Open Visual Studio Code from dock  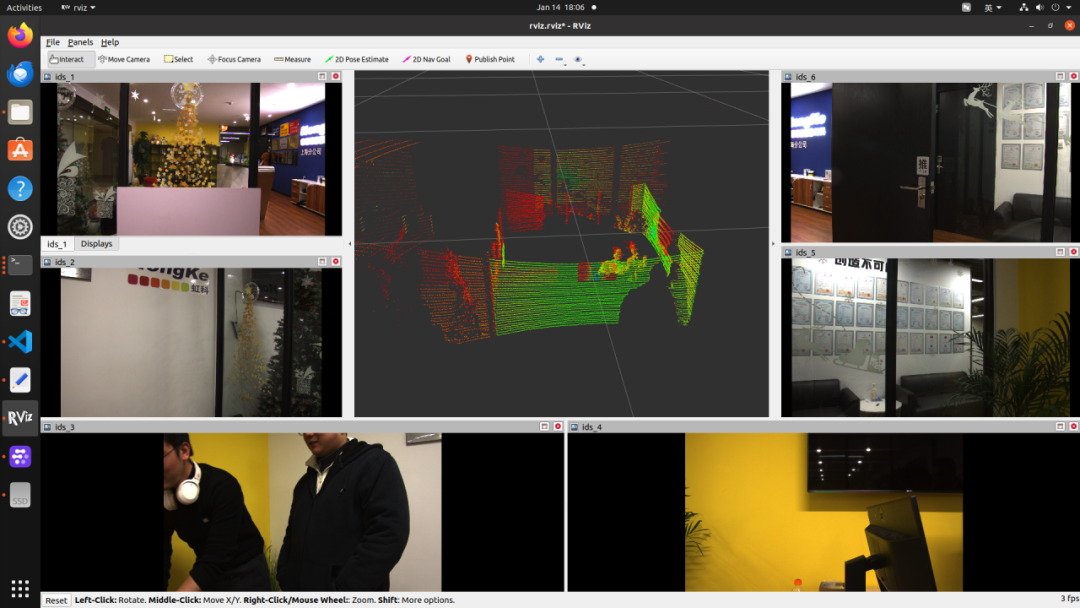[x=20, y=341]
